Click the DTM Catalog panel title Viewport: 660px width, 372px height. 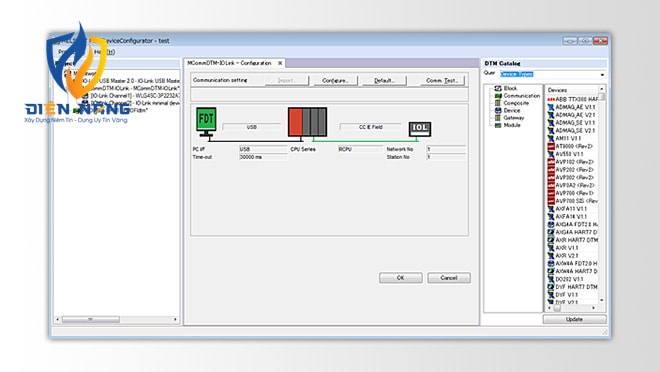[x=503, y=64]
